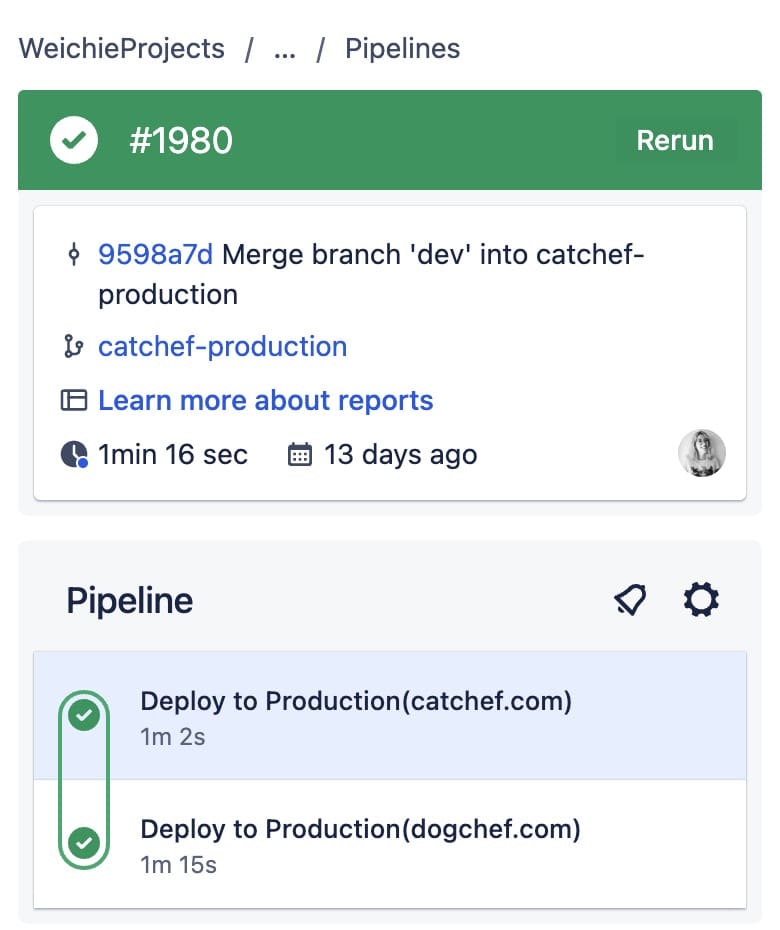This screenshot has height=930, width=780.
Task: Open commit 9598a7d link
Action: [155, 254]
